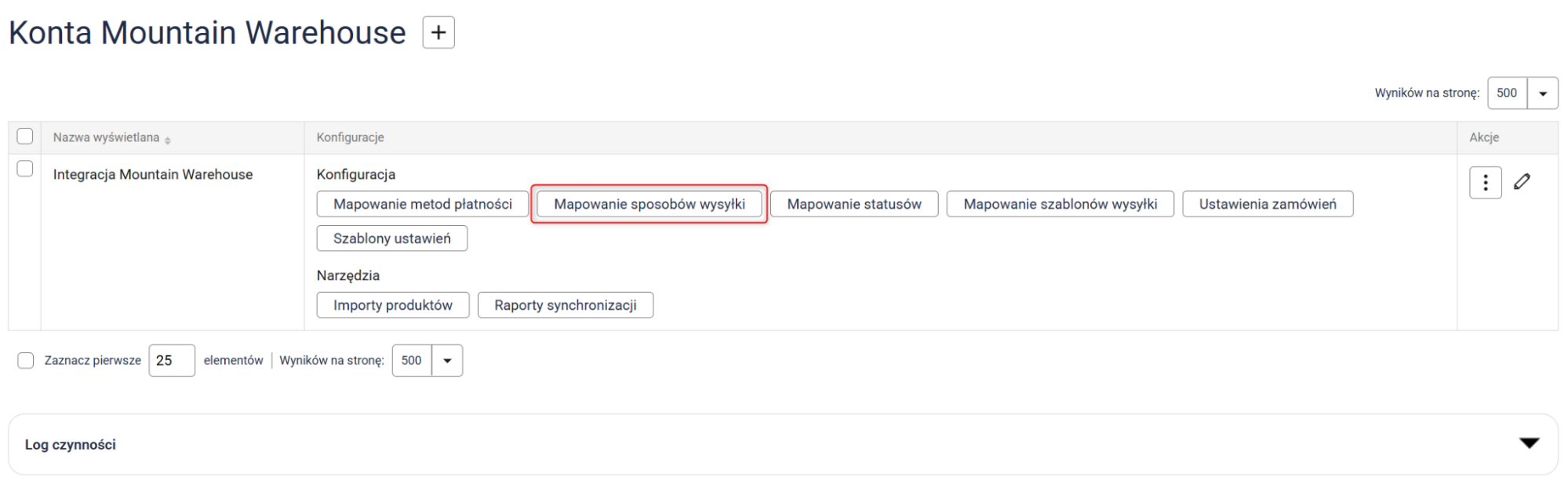1568x484 pixels.
Task: Click the pencil edit icon
Action: click(x=1522, y=182)
